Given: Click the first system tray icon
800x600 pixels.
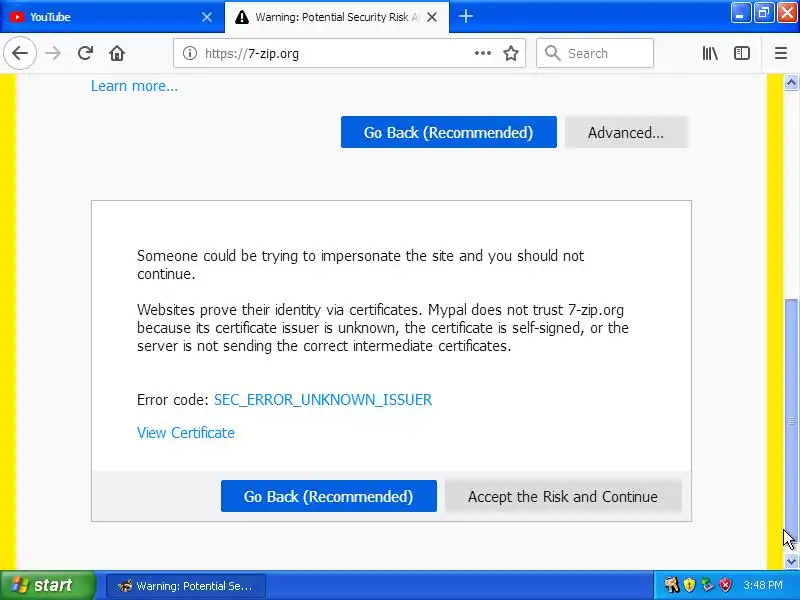Looking at the screenshot, I should tap(671, 585).
